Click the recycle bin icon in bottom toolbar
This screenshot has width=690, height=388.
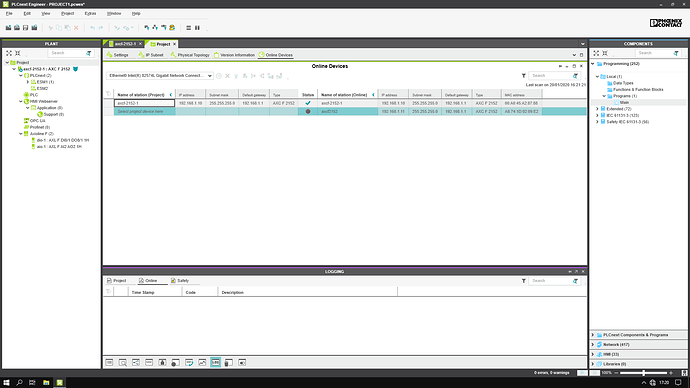click(228, 362)
